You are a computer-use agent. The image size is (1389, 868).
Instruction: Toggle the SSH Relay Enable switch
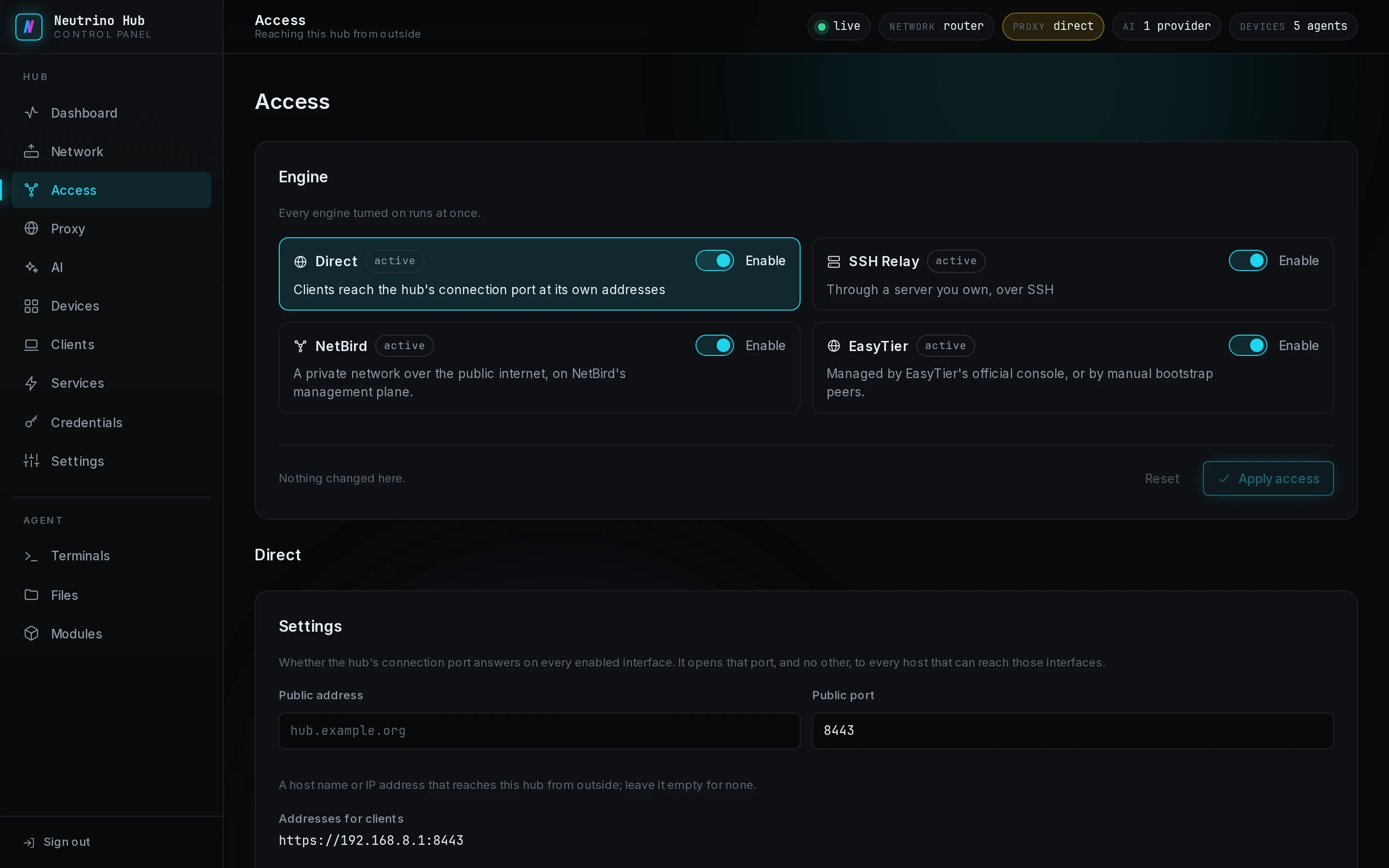point(1248,260)
